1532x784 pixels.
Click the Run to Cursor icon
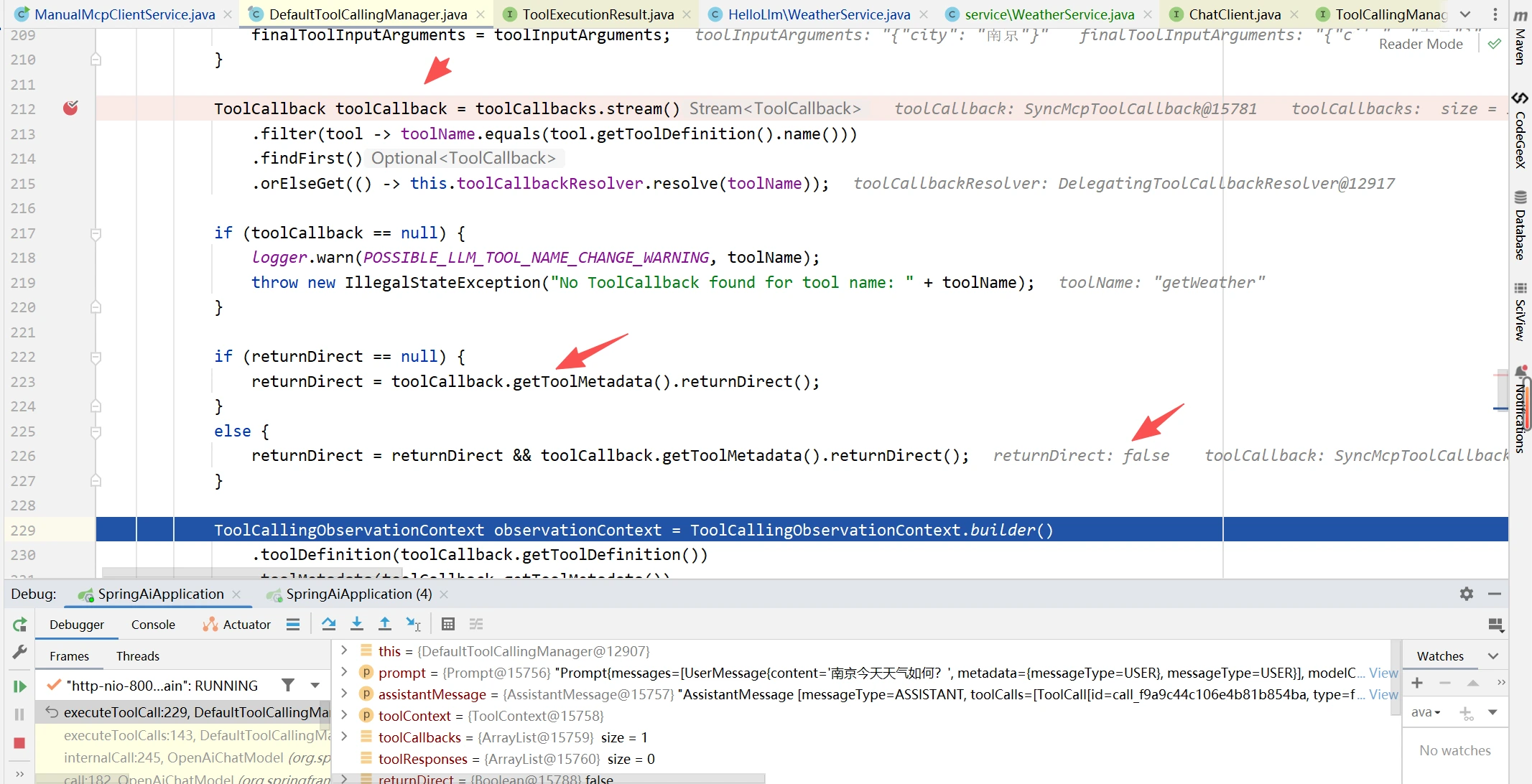point(413,624)
